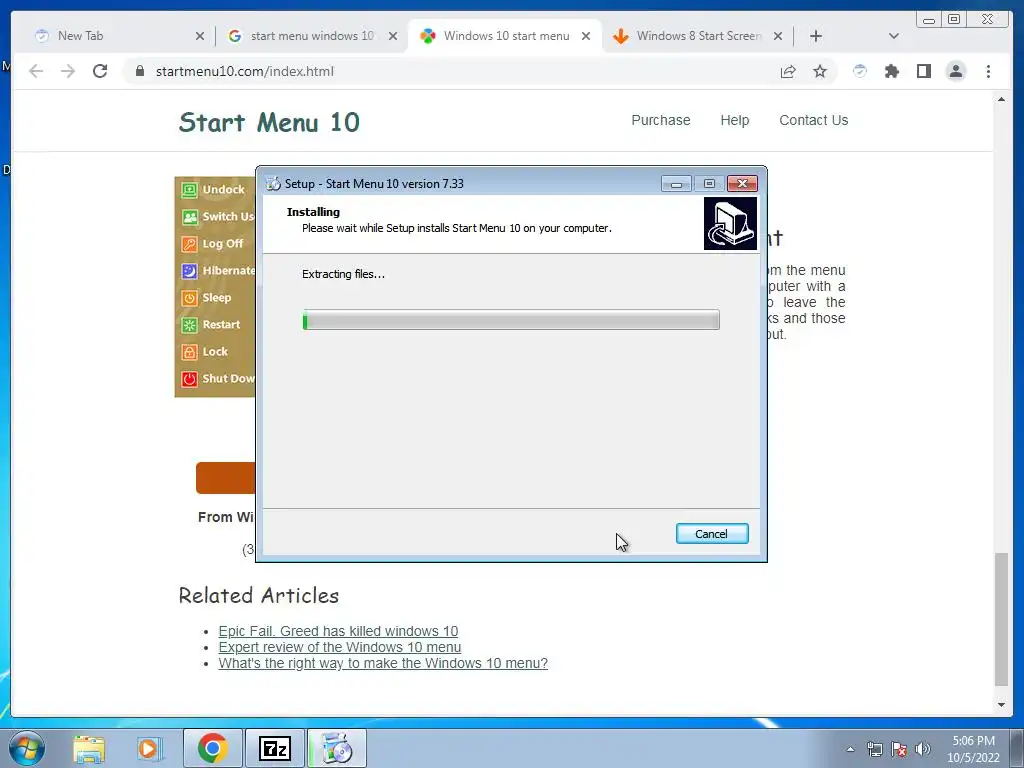Close the Windows 8 Start Screen tab
The width and height of the screenshot is (1024, 768).
click(x=778, y=37)
